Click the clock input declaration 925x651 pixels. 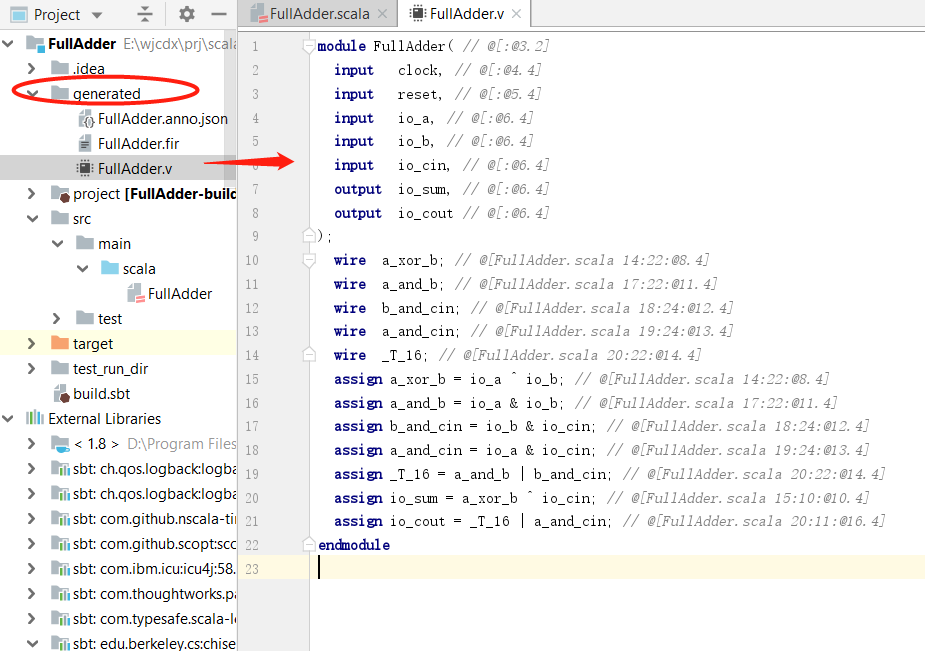(x=388, y=70)
